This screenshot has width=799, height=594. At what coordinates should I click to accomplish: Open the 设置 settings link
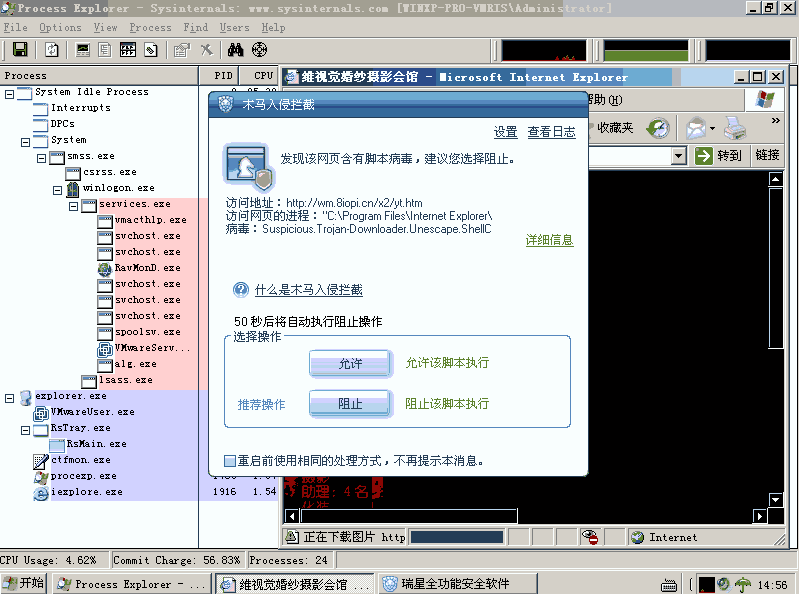(x=505, y=132)
